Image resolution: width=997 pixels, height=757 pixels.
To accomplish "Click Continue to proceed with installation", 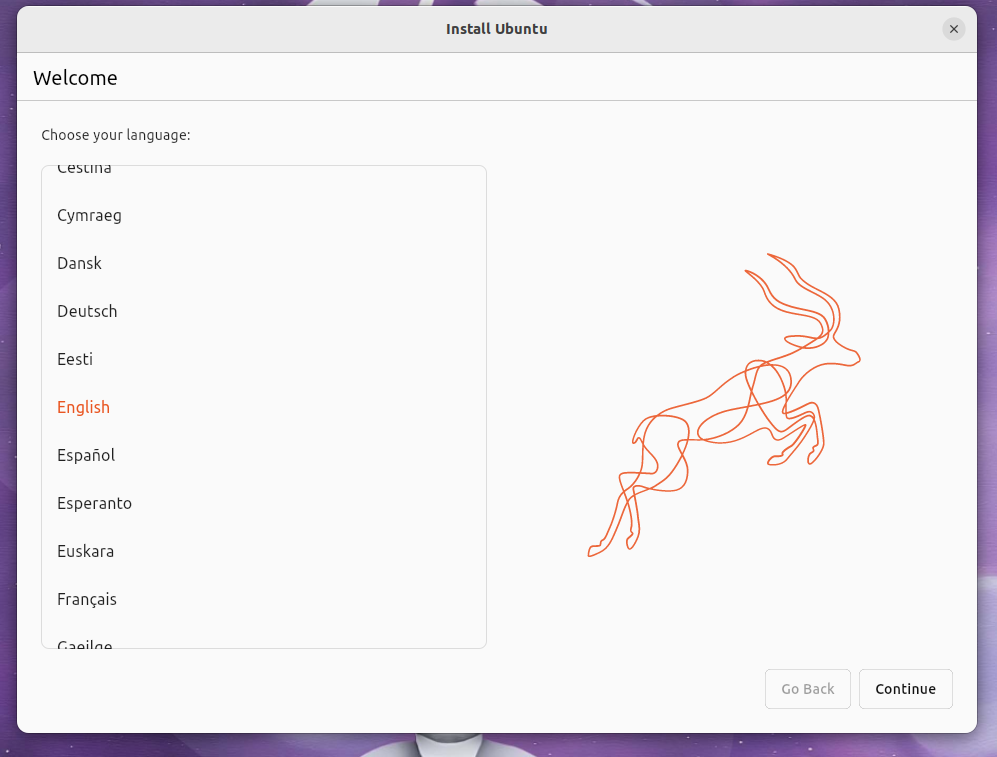I will [905, 689].
